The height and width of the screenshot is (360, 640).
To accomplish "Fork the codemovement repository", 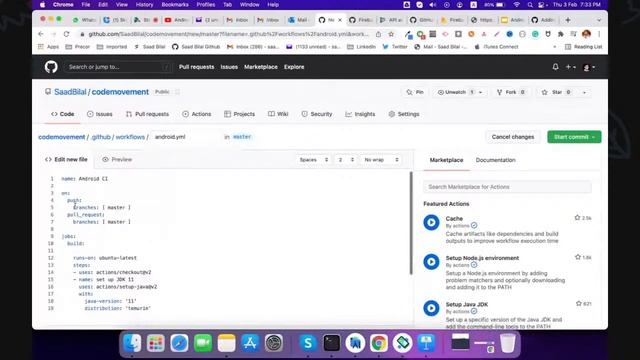I will (511, 92).
